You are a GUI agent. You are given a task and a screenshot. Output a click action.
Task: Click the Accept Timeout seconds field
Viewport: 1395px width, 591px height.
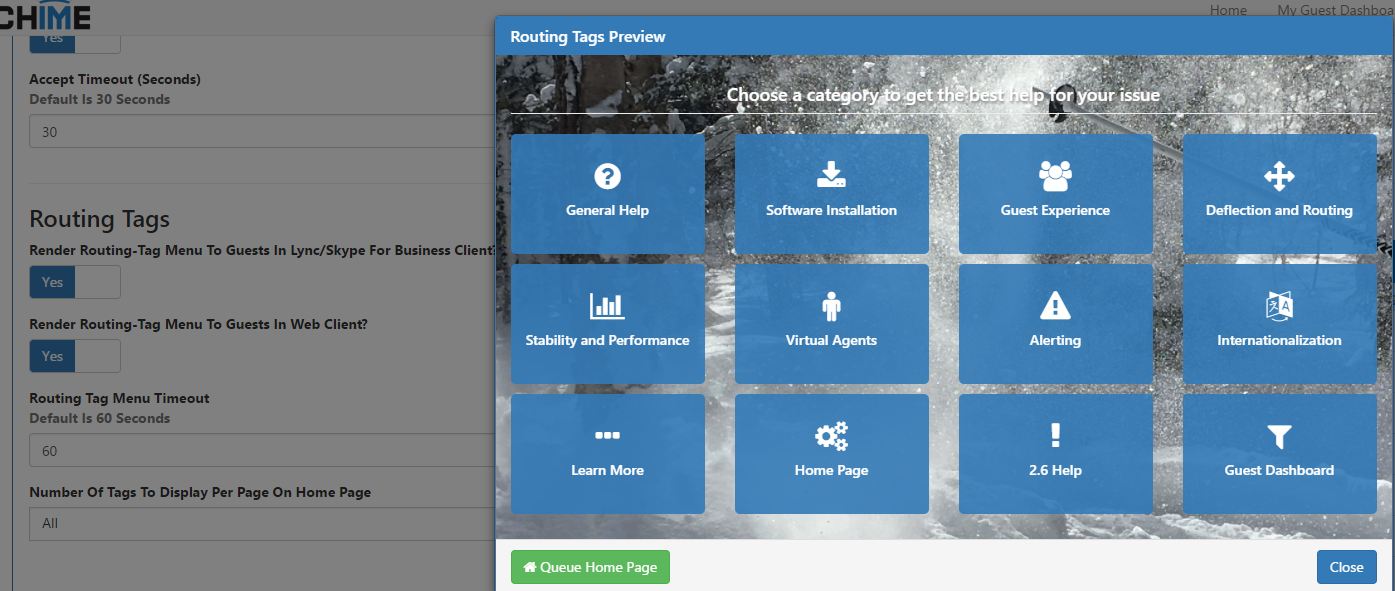coord(262,131)
